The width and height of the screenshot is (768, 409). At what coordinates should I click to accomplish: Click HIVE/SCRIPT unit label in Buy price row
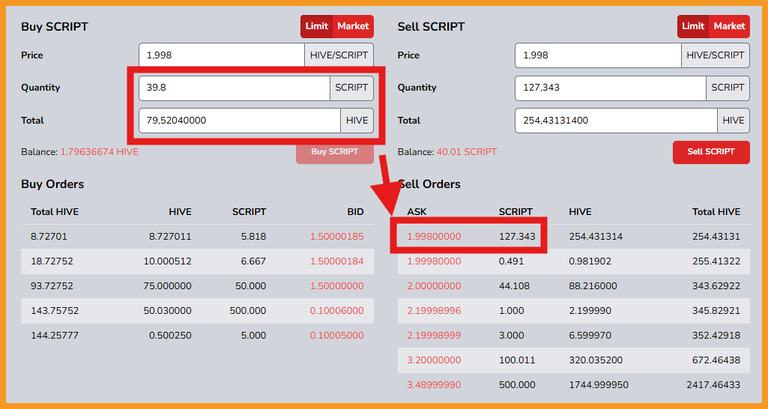(x=339, y=55)
